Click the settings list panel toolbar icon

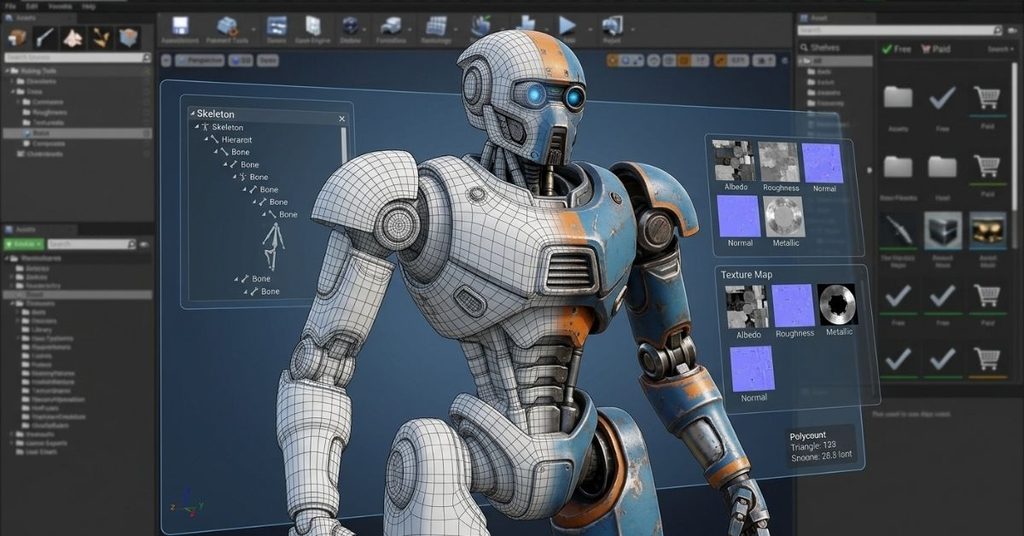[276, 26]
